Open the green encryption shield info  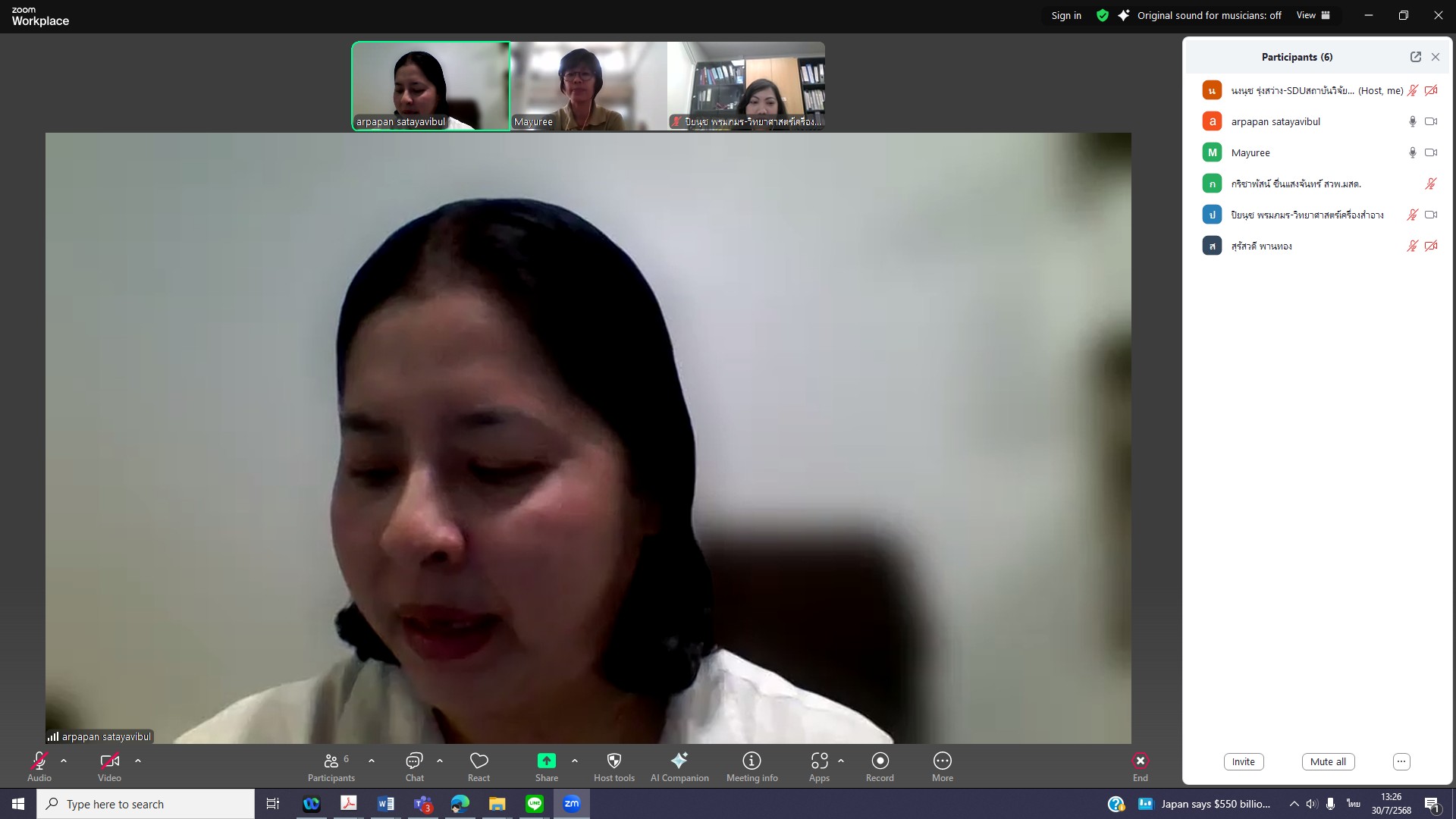[1103, 15]
